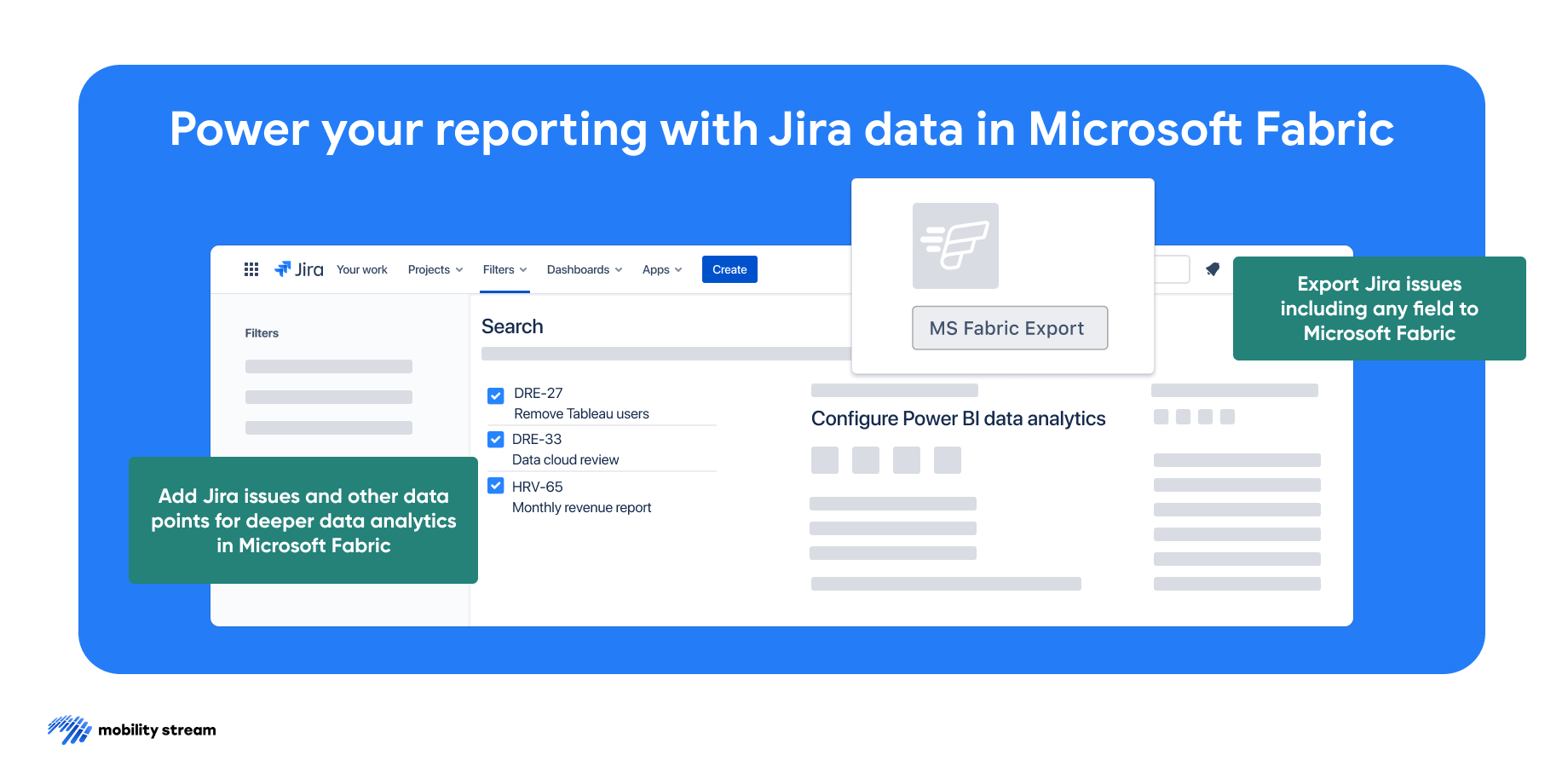This screenshot has width=1568, height=767.
Task: Expand the Apps dropdown menu
Action: coord(661,269)
